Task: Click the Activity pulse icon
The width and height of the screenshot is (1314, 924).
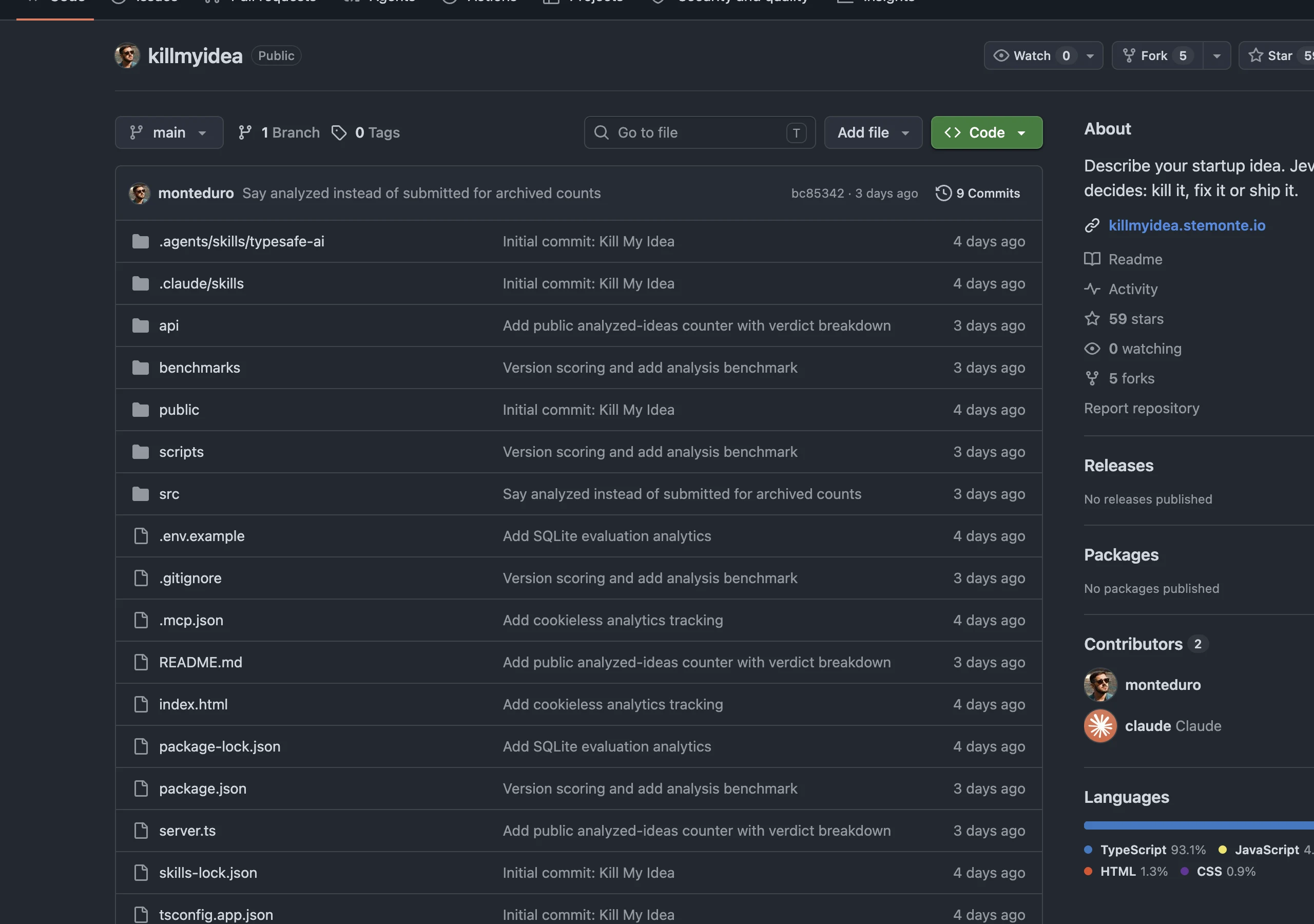Action: tap(1092, 288)
